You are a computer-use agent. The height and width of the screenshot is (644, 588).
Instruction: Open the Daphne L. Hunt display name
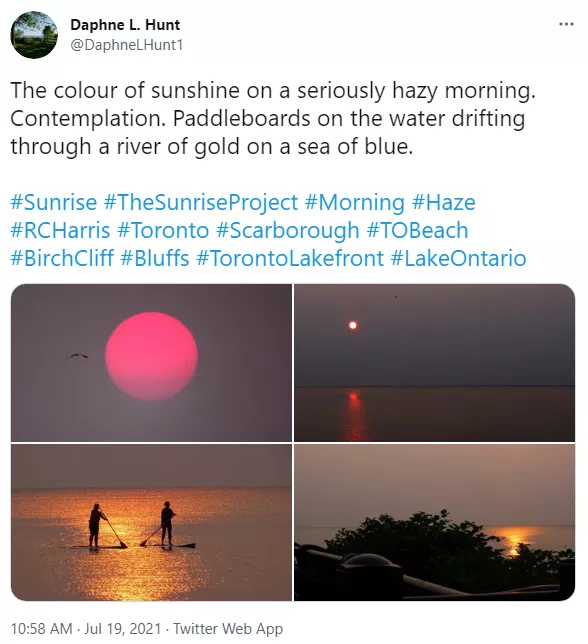click(125, 25)
